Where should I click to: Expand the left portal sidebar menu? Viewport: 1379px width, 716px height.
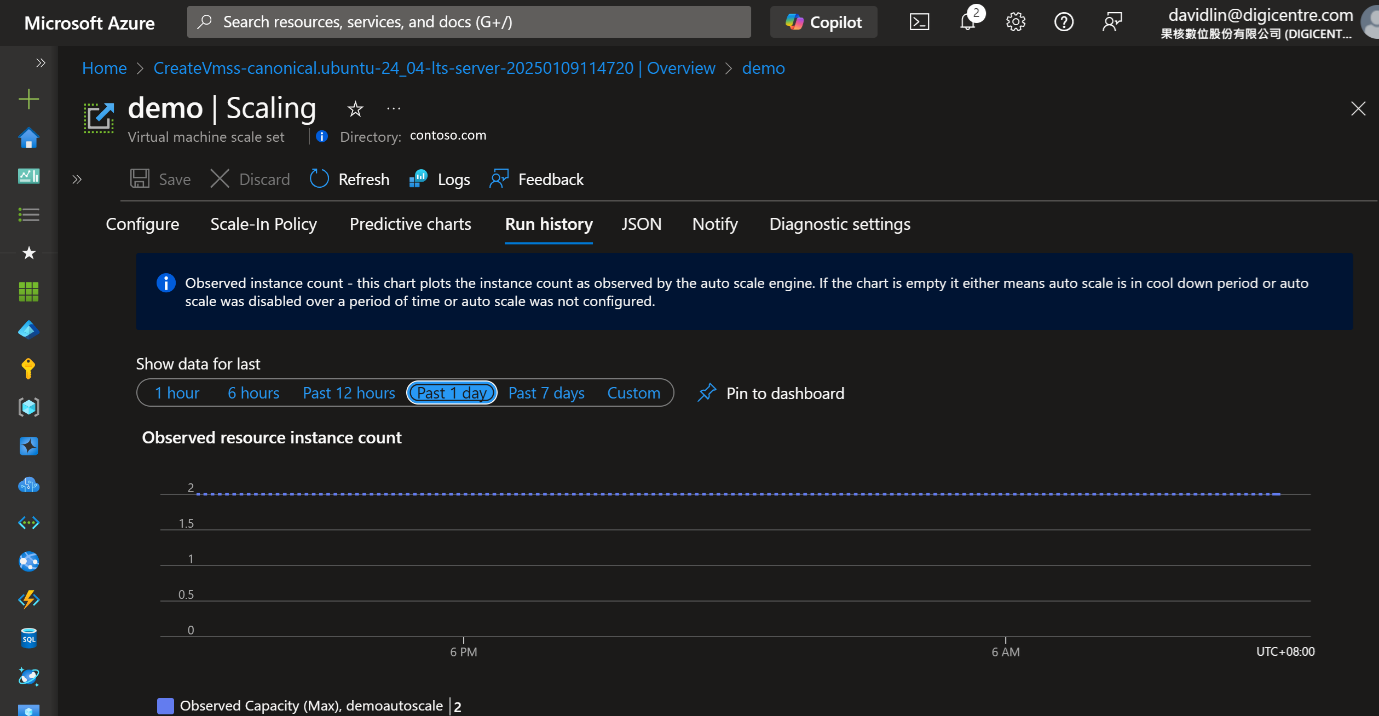click(41, 63)
